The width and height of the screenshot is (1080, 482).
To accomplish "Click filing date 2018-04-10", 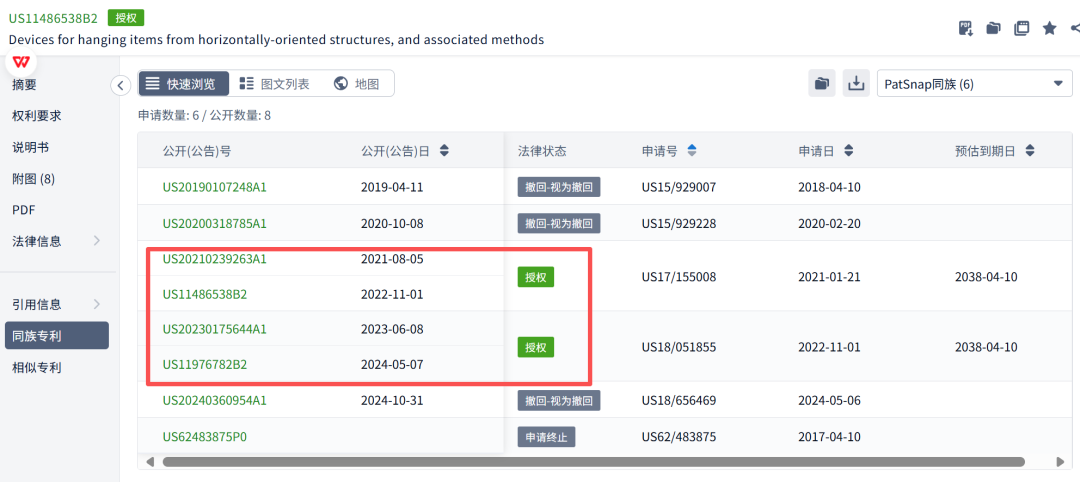I will point(829,187).
